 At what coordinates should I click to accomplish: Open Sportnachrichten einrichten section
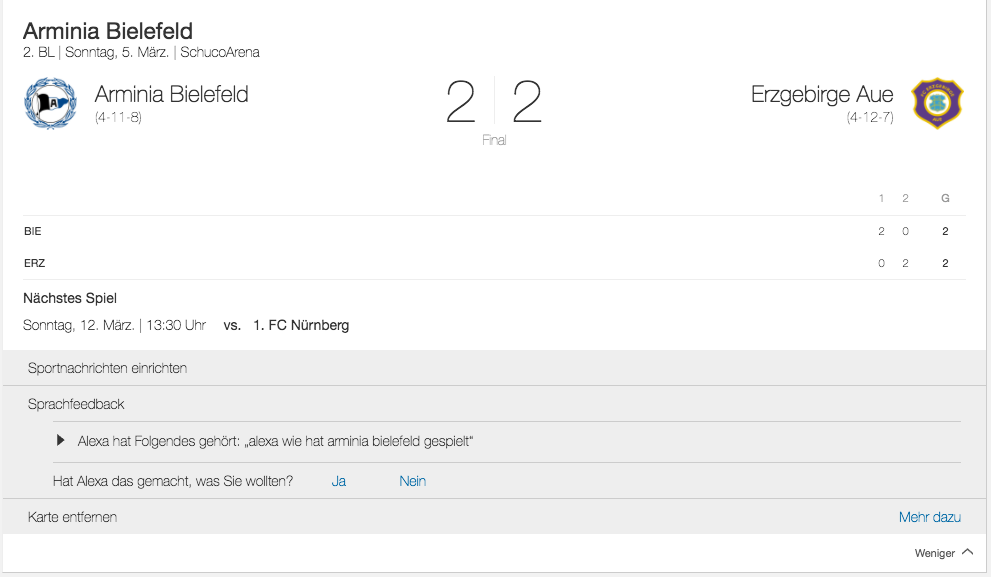pos(108,368)
